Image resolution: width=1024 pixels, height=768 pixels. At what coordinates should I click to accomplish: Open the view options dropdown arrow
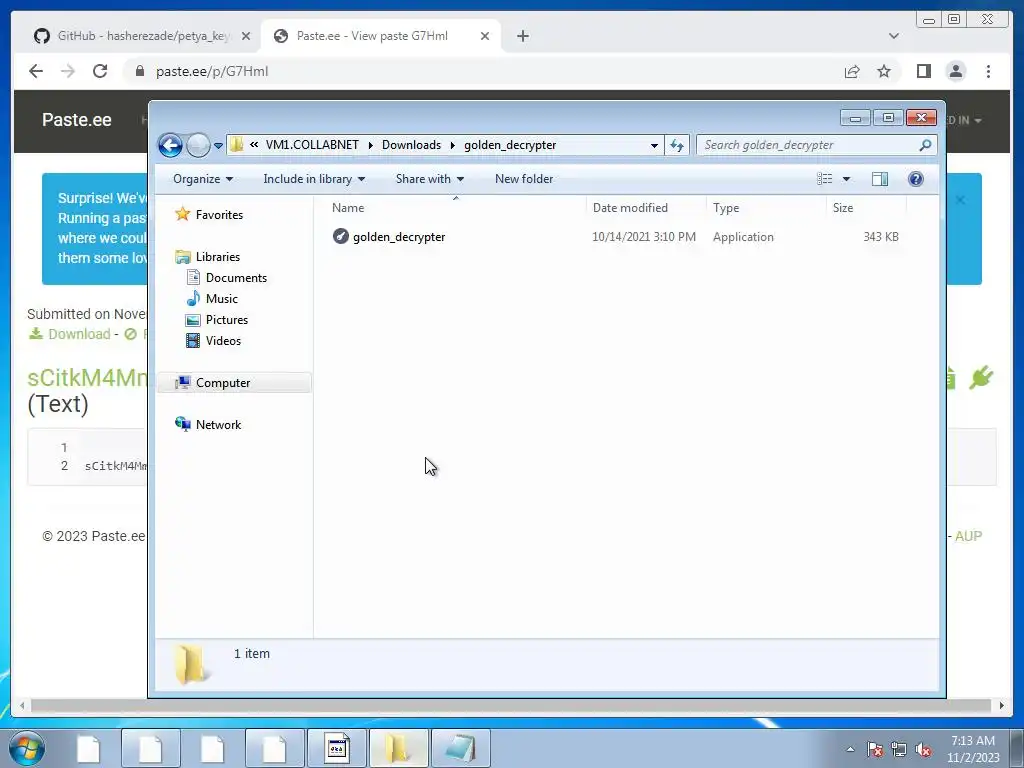[x=846, y=179]
